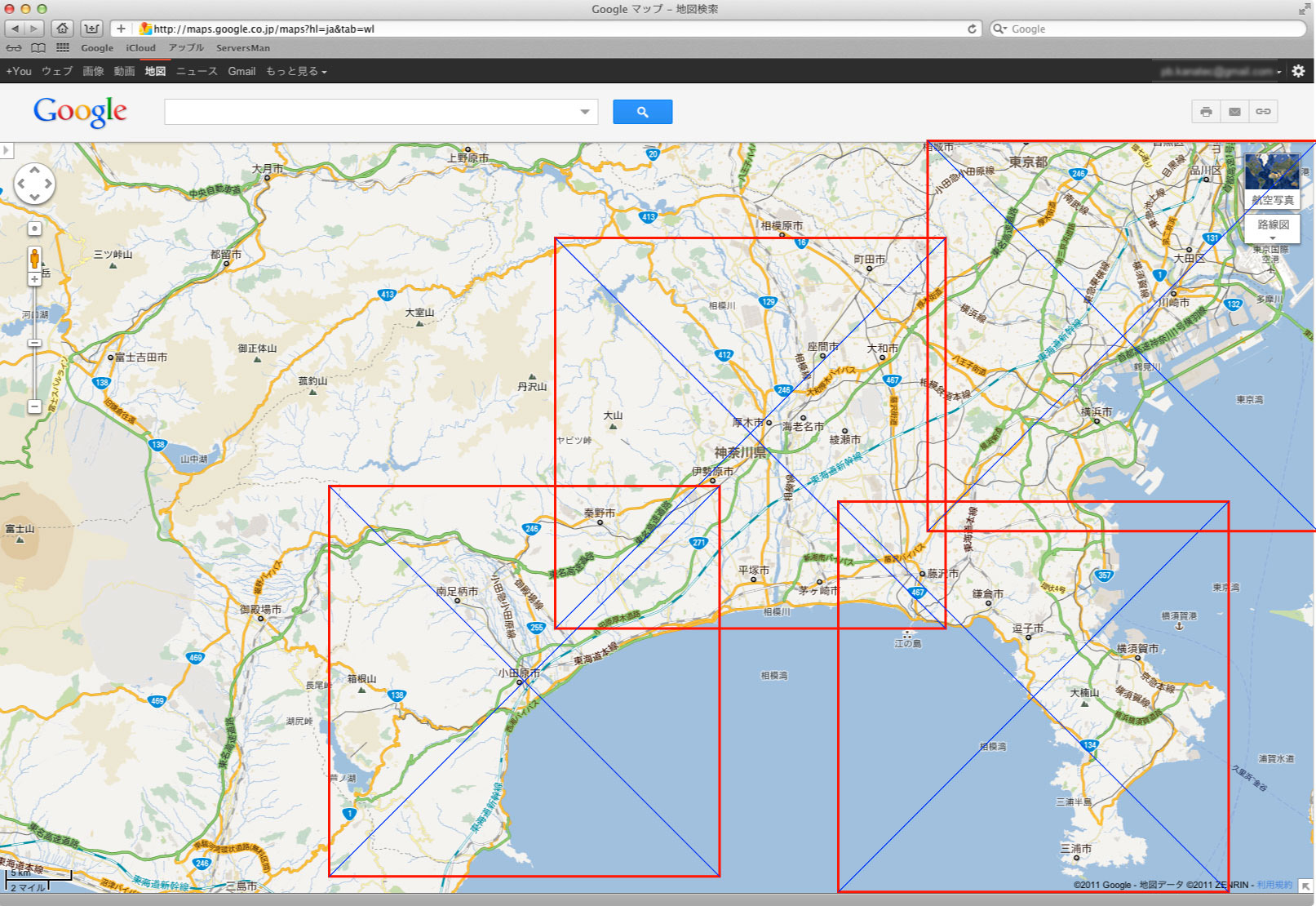Screen dimensions: 1316x906
Task: Open 動画 in the Google bar
Action: [x=124, y=71]
